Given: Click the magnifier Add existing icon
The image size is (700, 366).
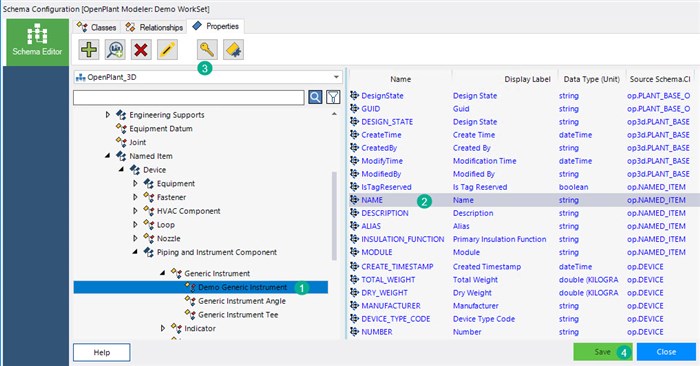Looking at the screenshot, I should pos(115,49).
